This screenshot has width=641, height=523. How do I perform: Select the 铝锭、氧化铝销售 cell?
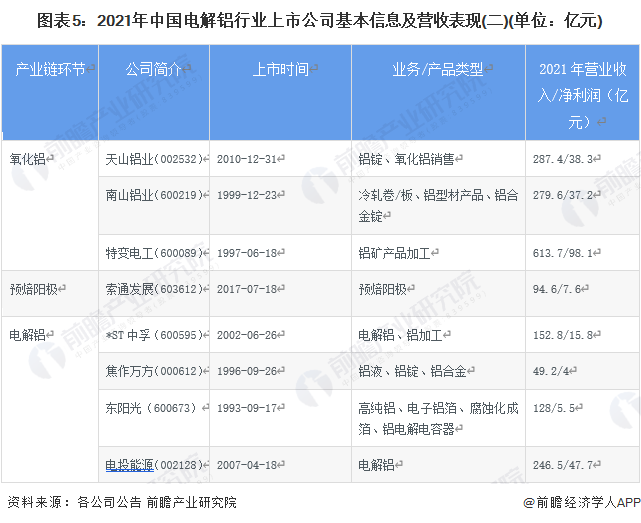point(438,159)
